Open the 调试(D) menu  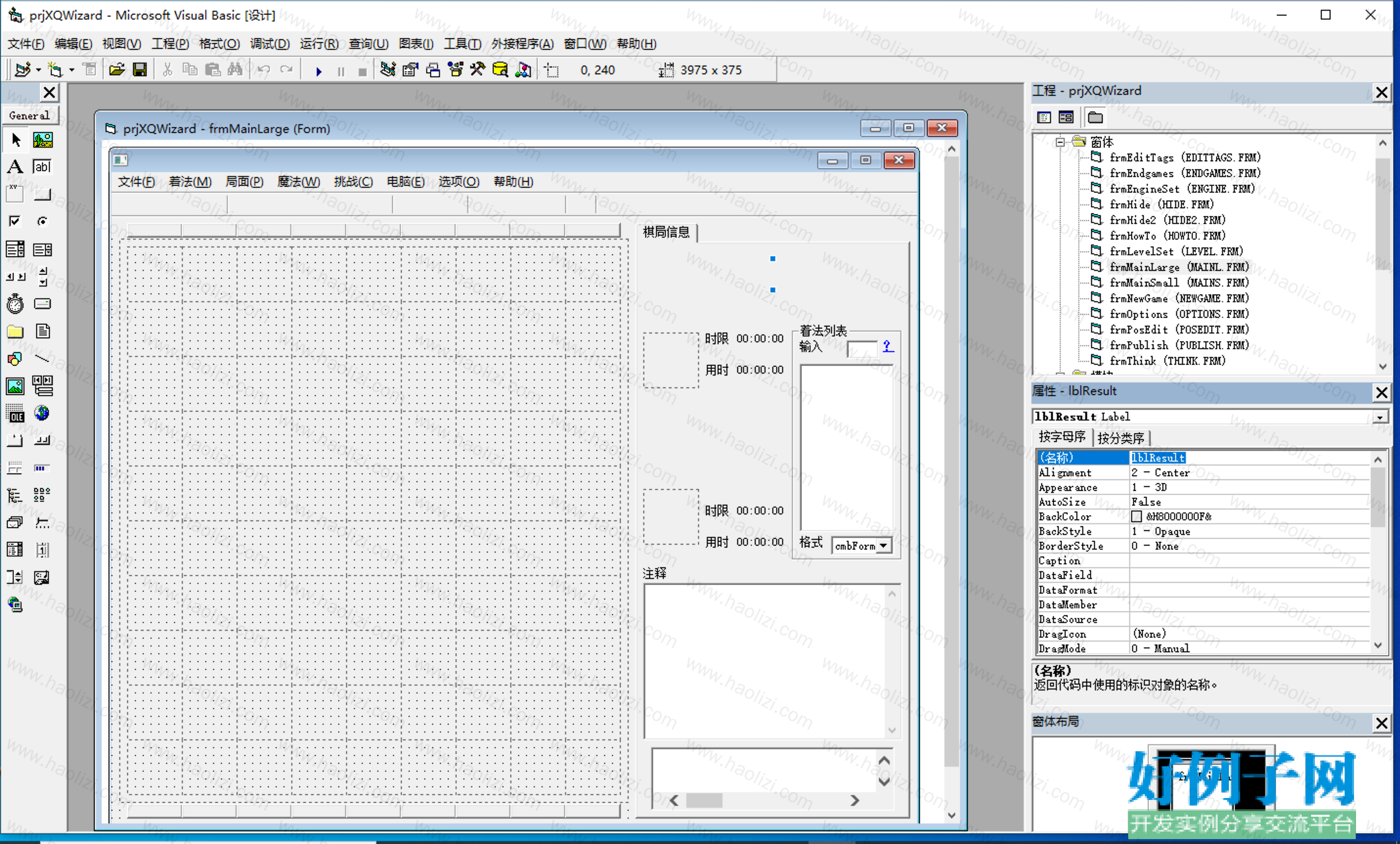tap(270, 44)
